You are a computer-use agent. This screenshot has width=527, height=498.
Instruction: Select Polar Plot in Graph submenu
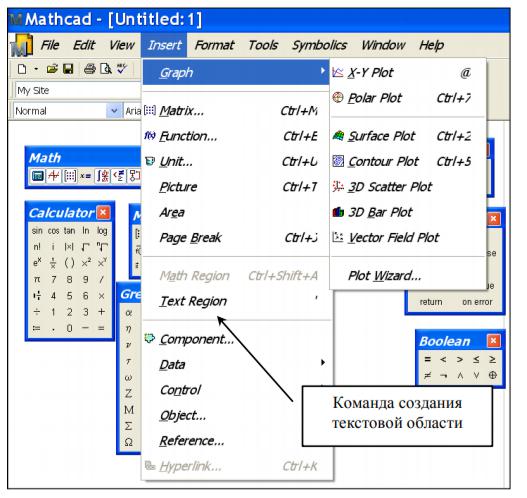click(408, 98)
